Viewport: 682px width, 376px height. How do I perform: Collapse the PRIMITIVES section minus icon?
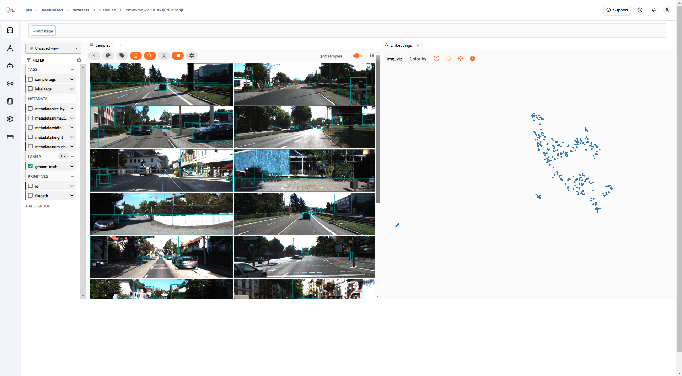point(73,177)
